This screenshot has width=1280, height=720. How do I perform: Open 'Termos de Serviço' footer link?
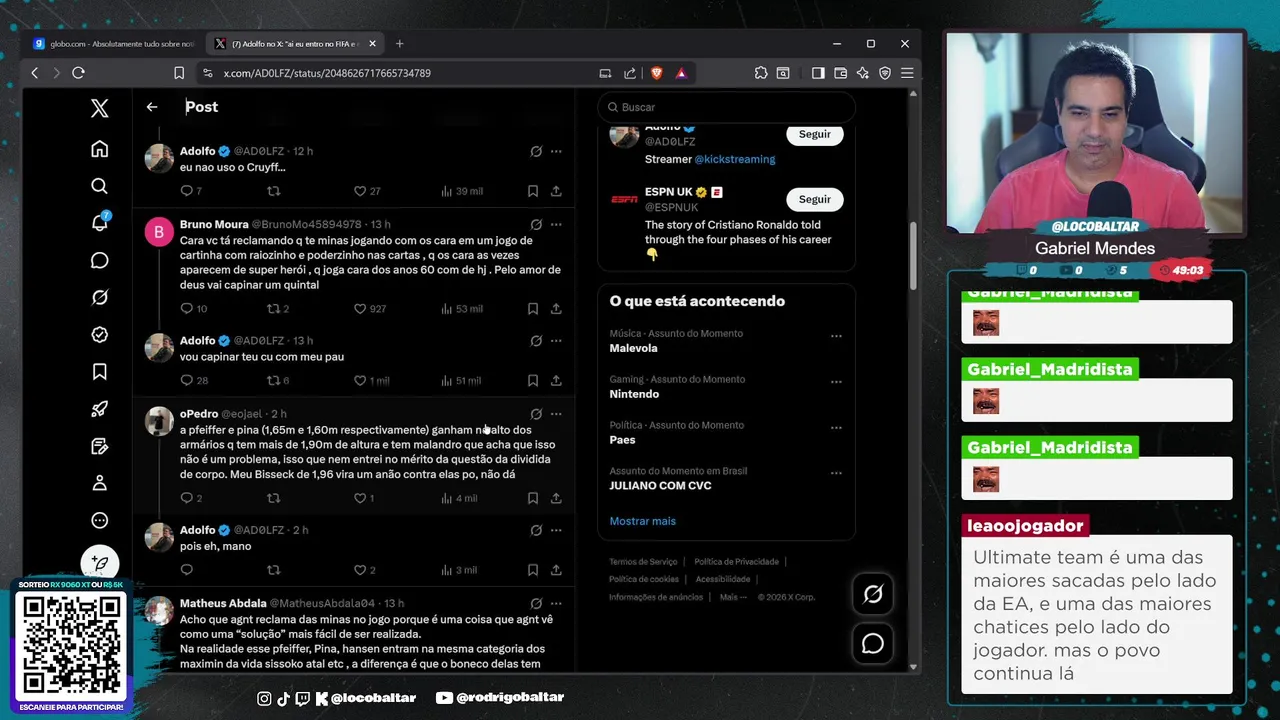coord(643,562)
